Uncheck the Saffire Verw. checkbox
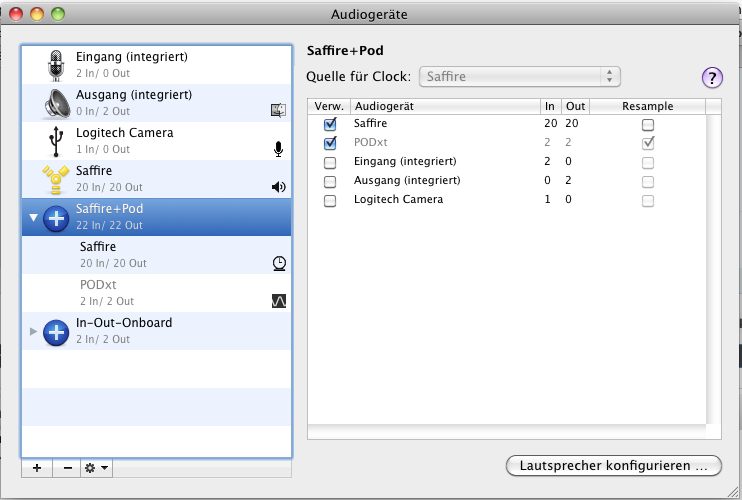Screen dimensions: 742x500 (330, 124)
